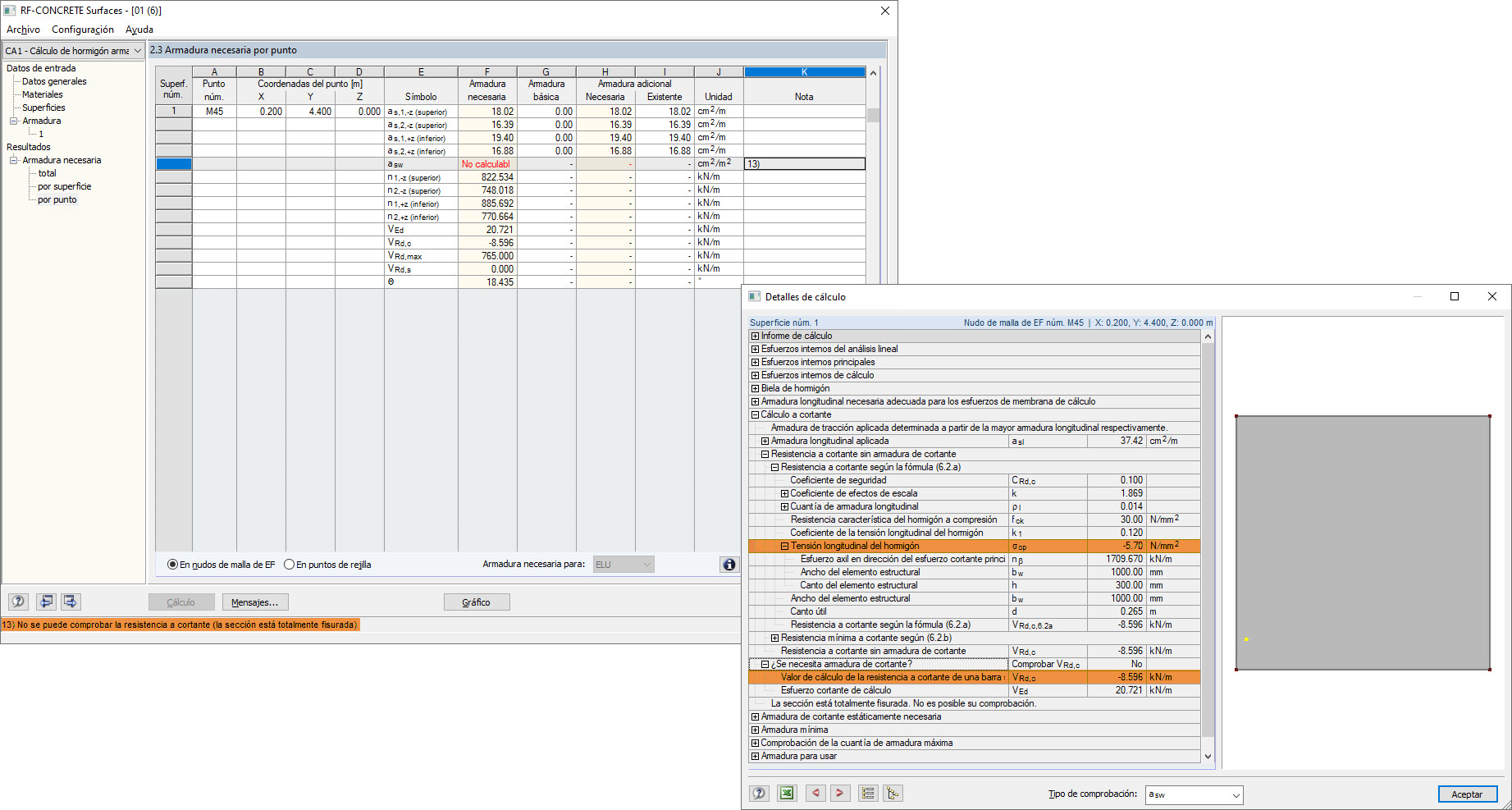Open 'total' under Armadura necesaria

click(x=48, y=173)
